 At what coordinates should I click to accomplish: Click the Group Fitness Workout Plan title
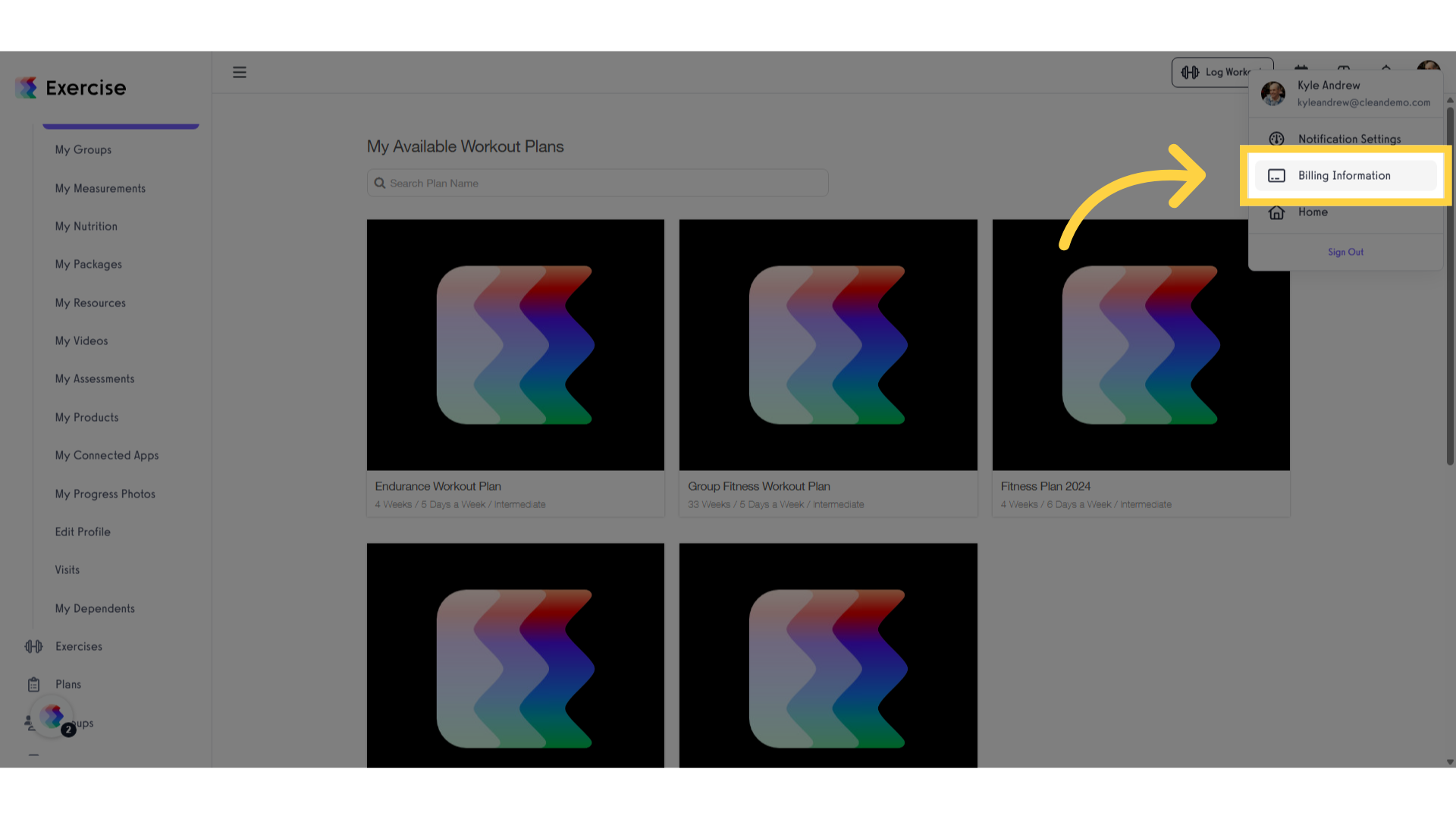(x=759, y=486)
